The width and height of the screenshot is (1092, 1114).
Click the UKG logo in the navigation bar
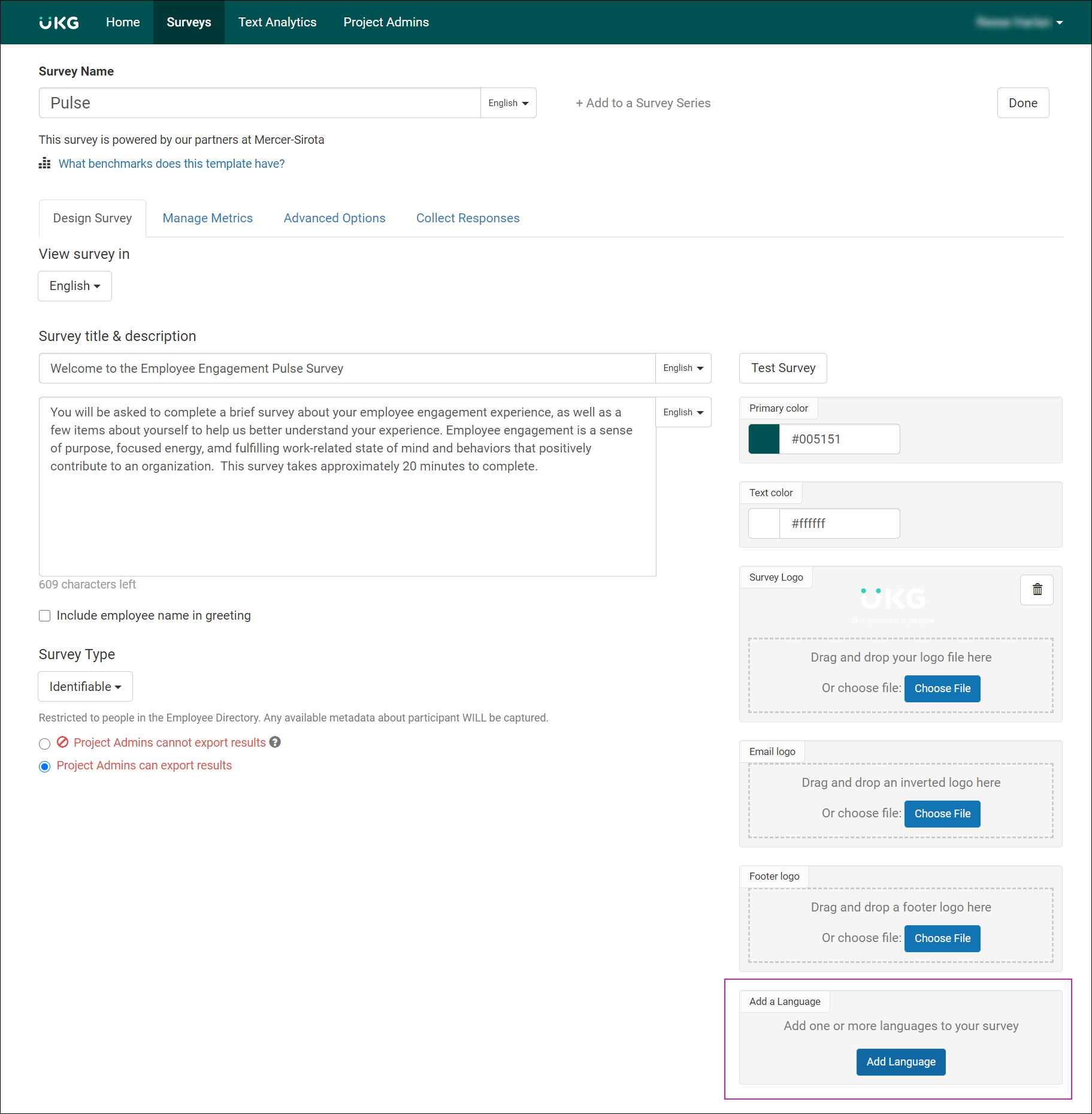tap(59, 22)
